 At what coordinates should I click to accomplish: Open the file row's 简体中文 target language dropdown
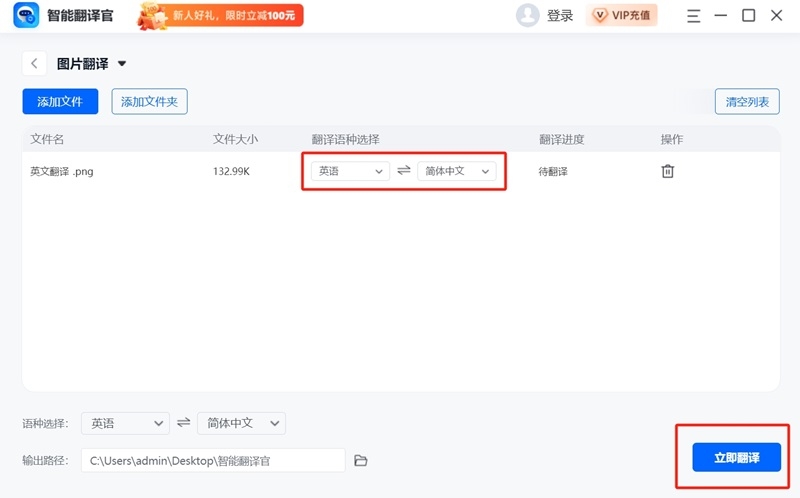457,171
